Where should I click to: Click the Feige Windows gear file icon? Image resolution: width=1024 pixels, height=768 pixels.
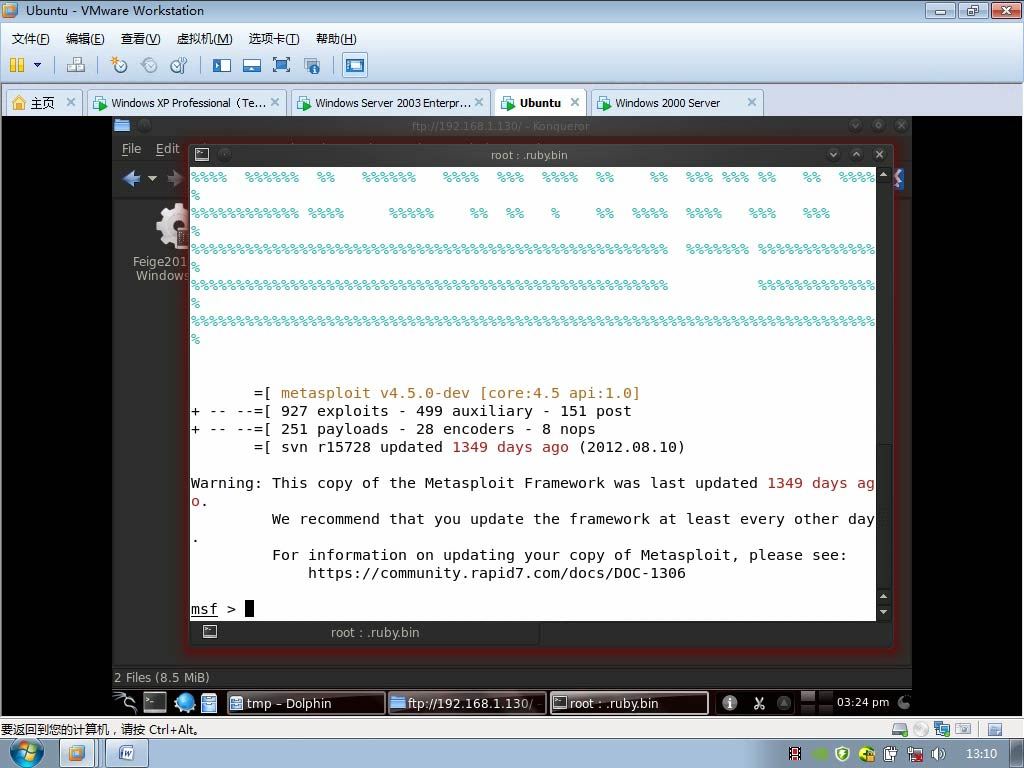(172, 226)
